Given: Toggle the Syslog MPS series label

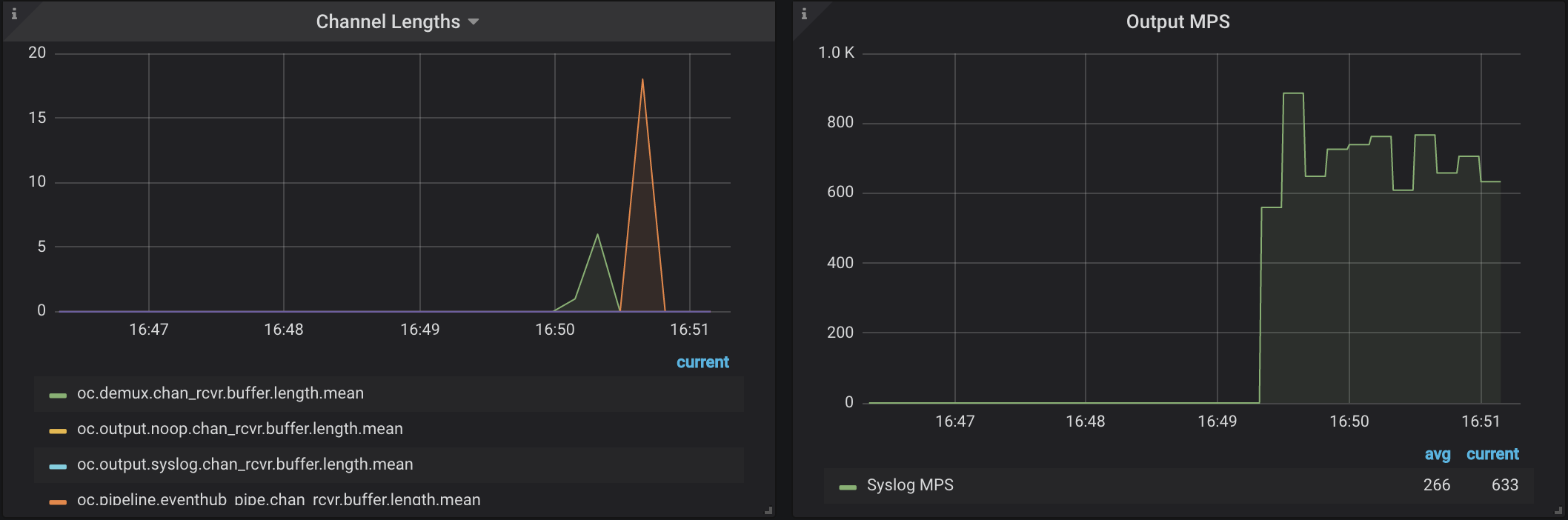Looking at the screenshot, I should point(910,485).
